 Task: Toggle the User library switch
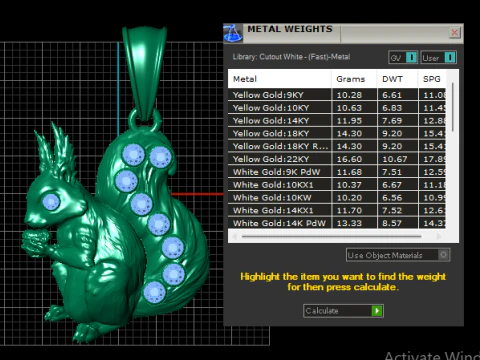pyautogui.click(x=438, y=58)
